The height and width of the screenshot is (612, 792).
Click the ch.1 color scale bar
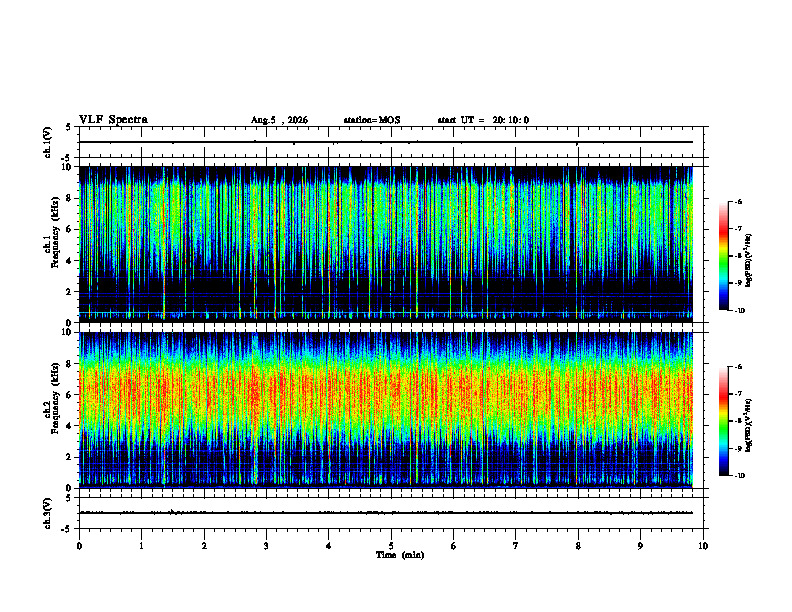(723, 256)
